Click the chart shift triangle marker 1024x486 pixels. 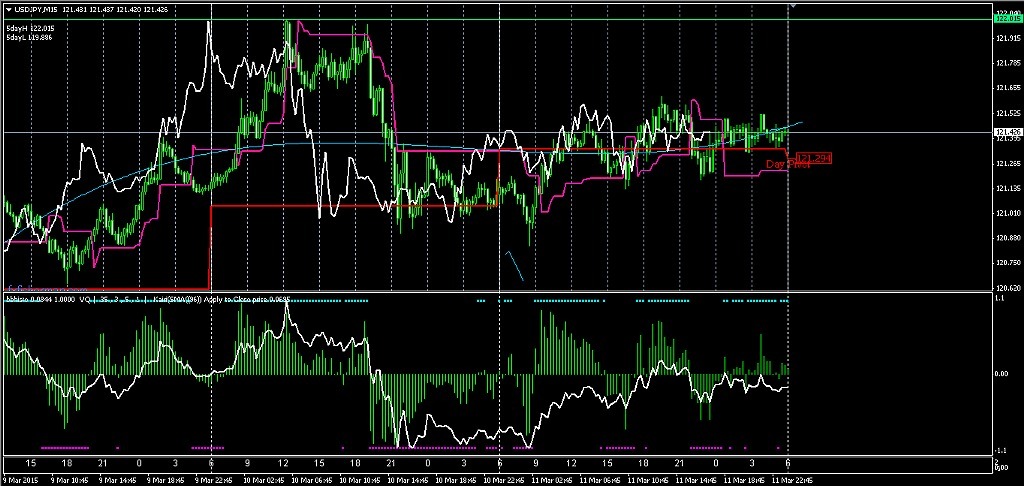(x=792, y=5)
